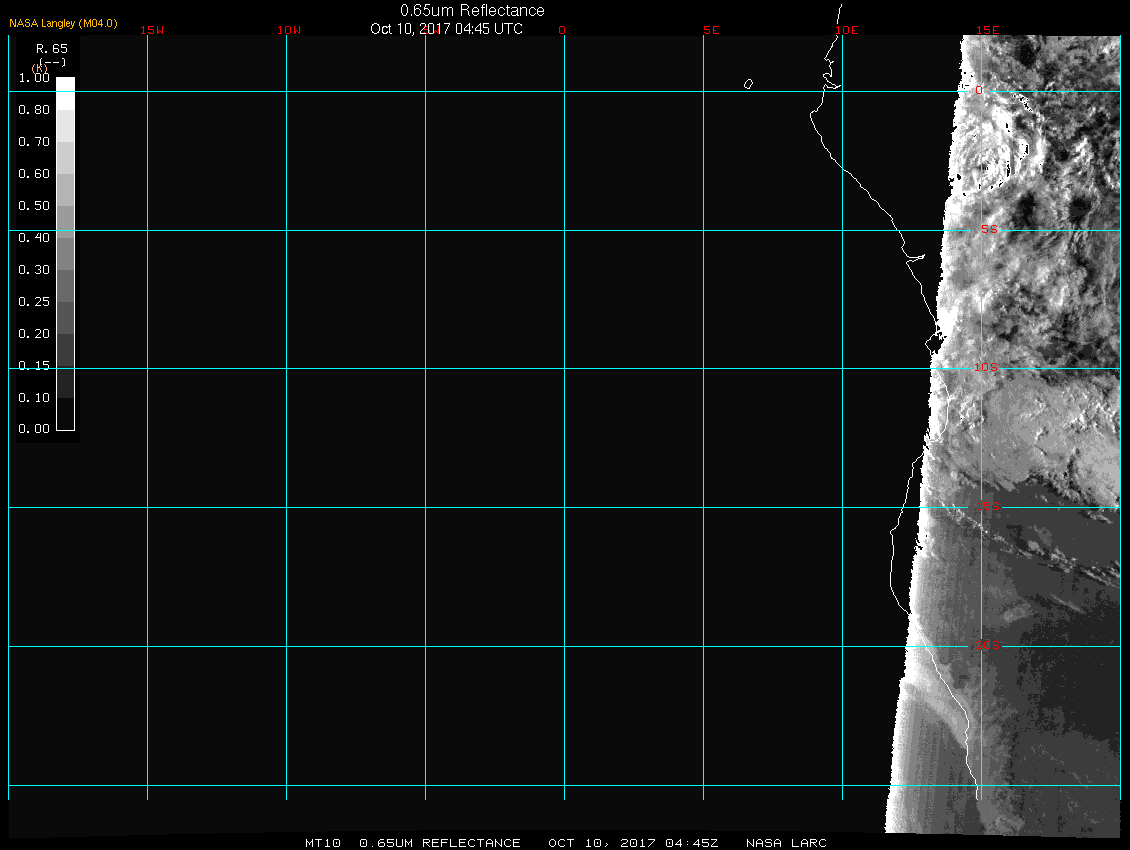
Task: Click the 0.25 value on the colorbar
Action: [34, 302]
